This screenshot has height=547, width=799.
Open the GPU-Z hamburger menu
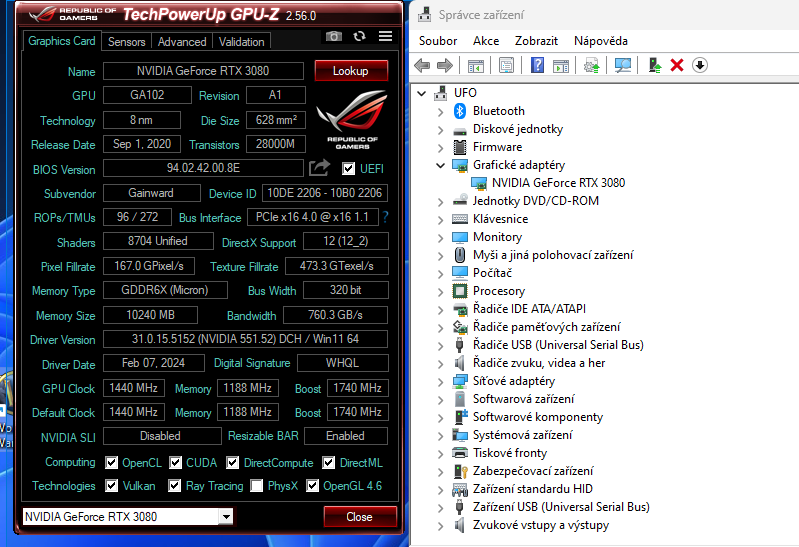coord(386,36)
